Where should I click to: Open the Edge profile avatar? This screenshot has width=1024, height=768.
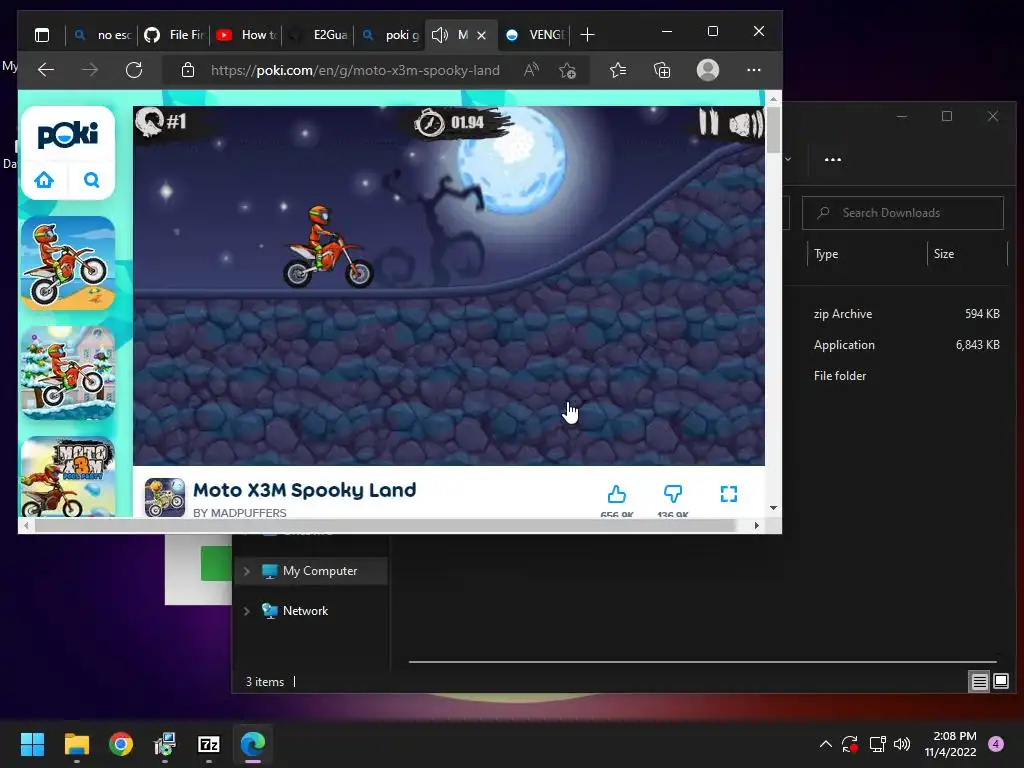[x=708, y=70]
